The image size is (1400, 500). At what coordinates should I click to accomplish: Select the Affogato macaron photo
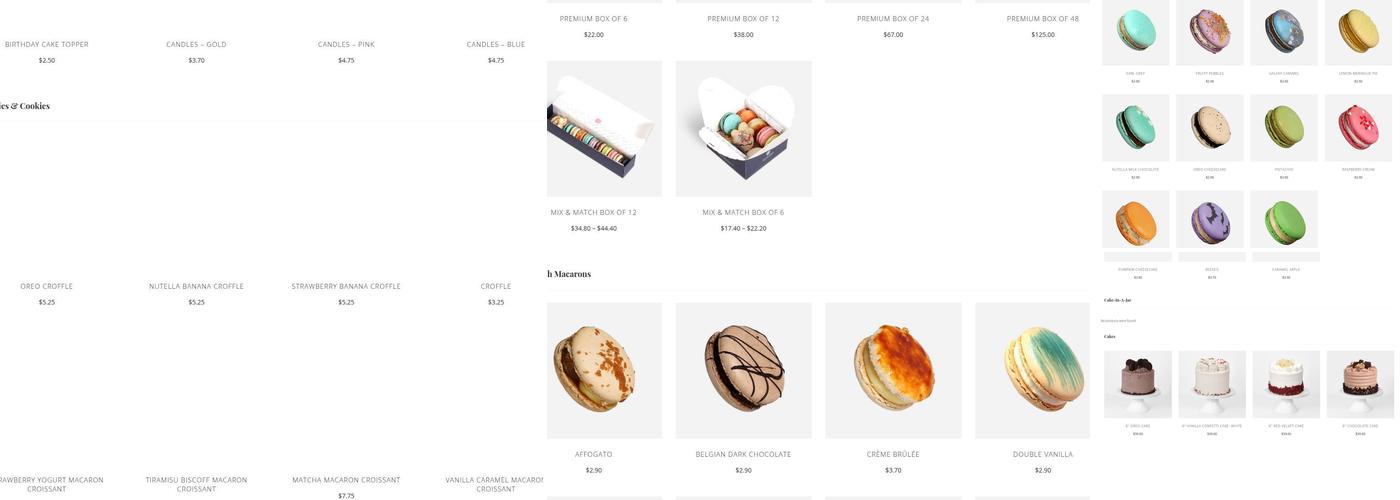click(604, 371)
